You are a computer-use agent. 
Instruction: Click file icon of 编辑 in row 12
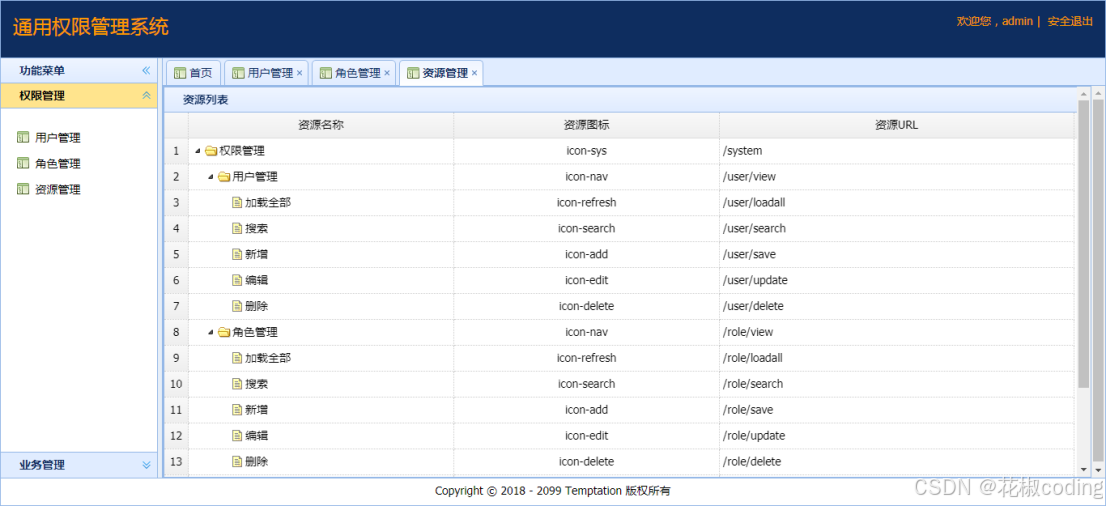(x=237, y=435)
